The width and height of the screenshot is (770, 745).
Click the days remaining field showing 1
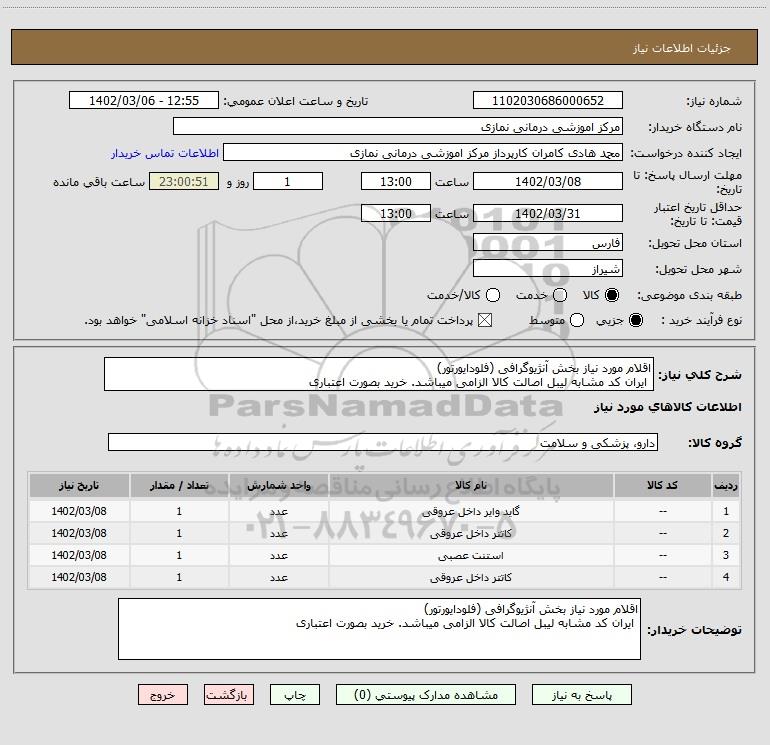tap(288, 181)
